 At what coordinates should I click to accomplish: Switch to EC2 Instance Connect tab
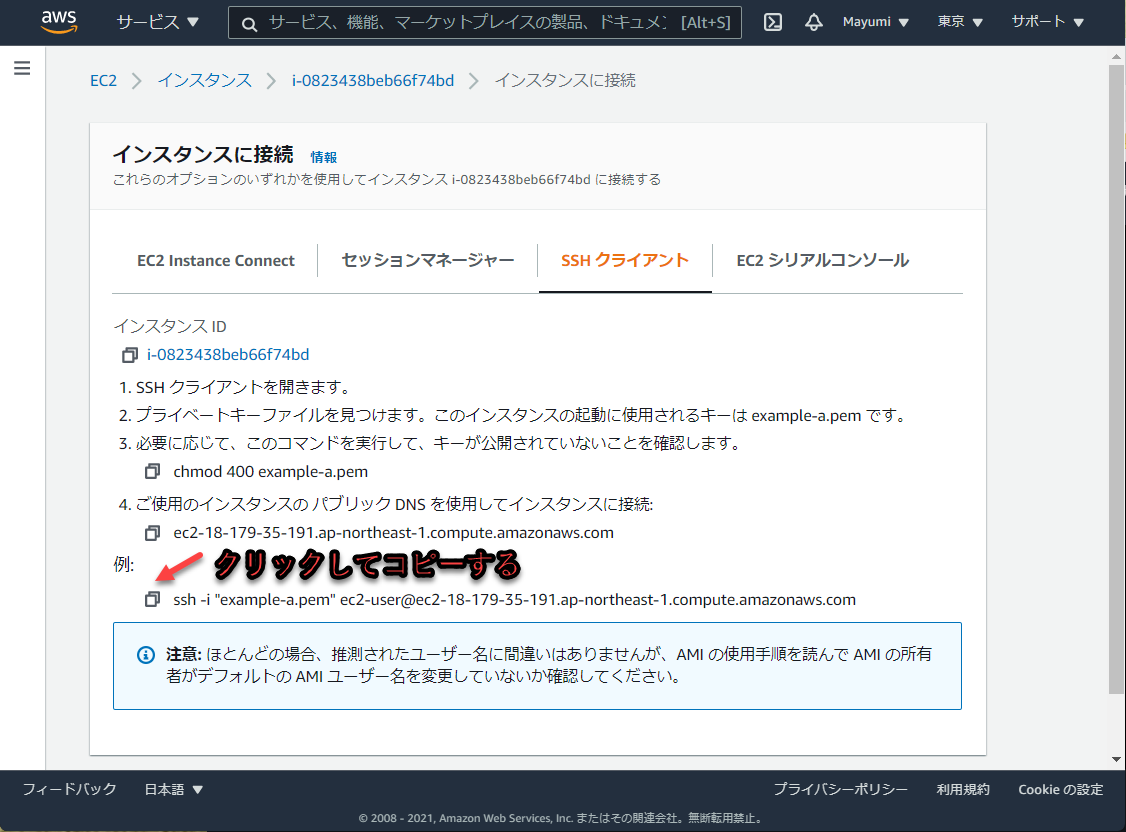[x=215, y=261]
